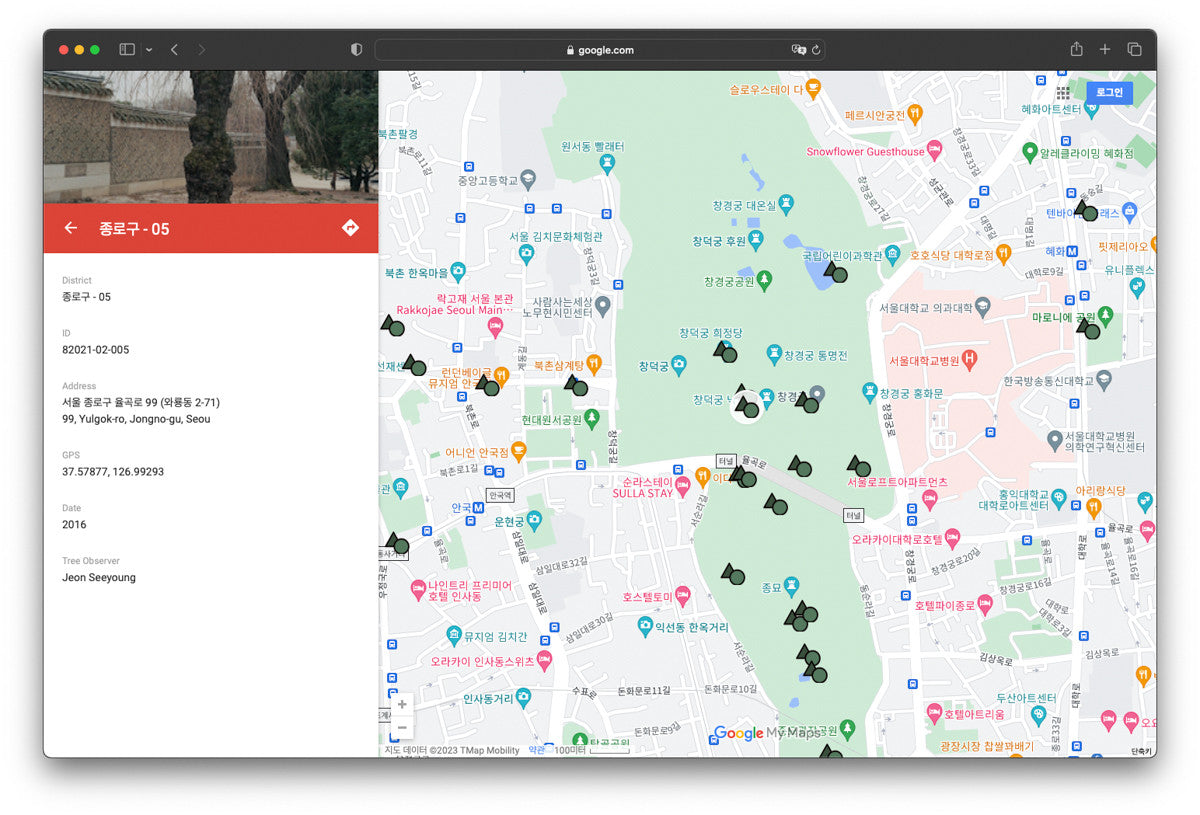Open a new Safari tab
Viewport: 1200px width, 815px height.
click(x=1105, y=49)
